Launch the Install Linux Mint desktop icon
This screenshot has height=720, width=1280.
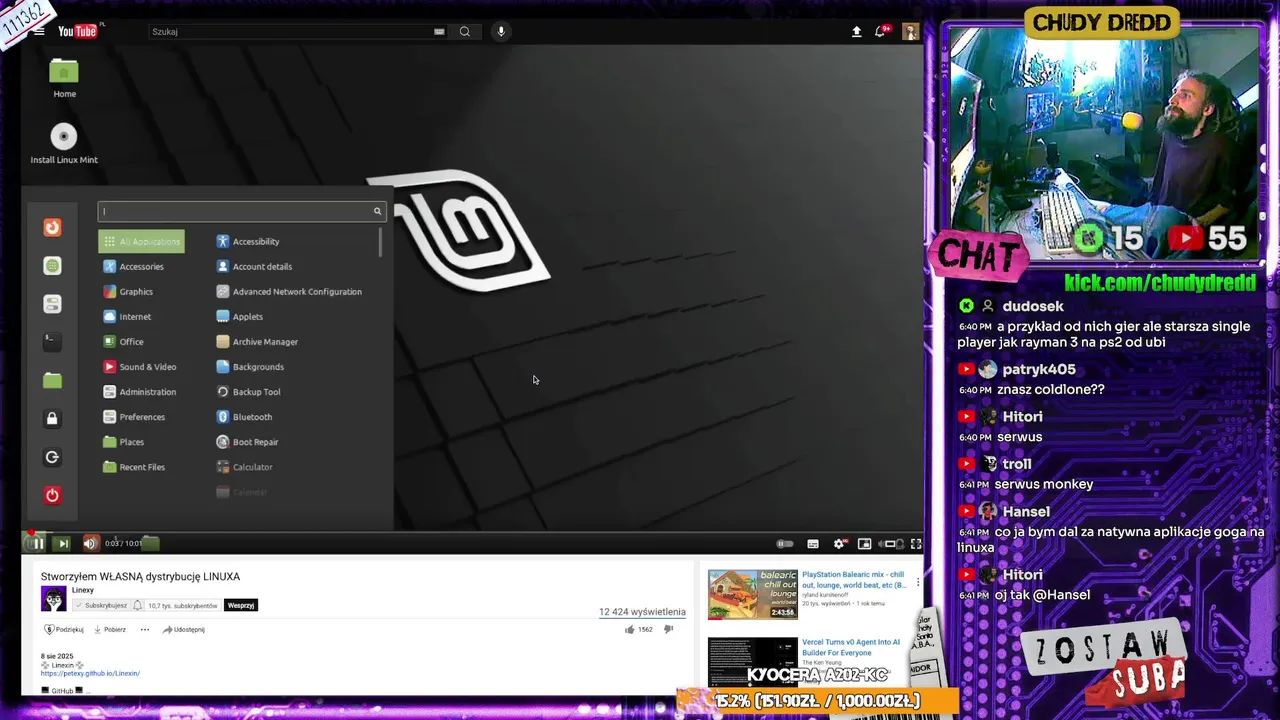point(64,143)
